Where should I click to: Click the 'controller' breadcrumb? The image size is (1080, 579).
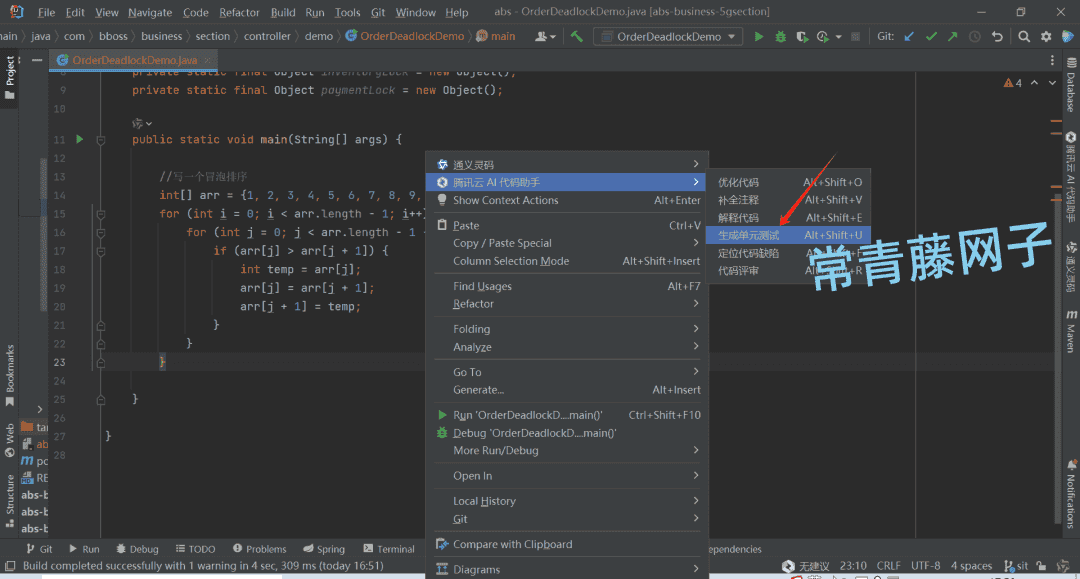pos(267,36)
